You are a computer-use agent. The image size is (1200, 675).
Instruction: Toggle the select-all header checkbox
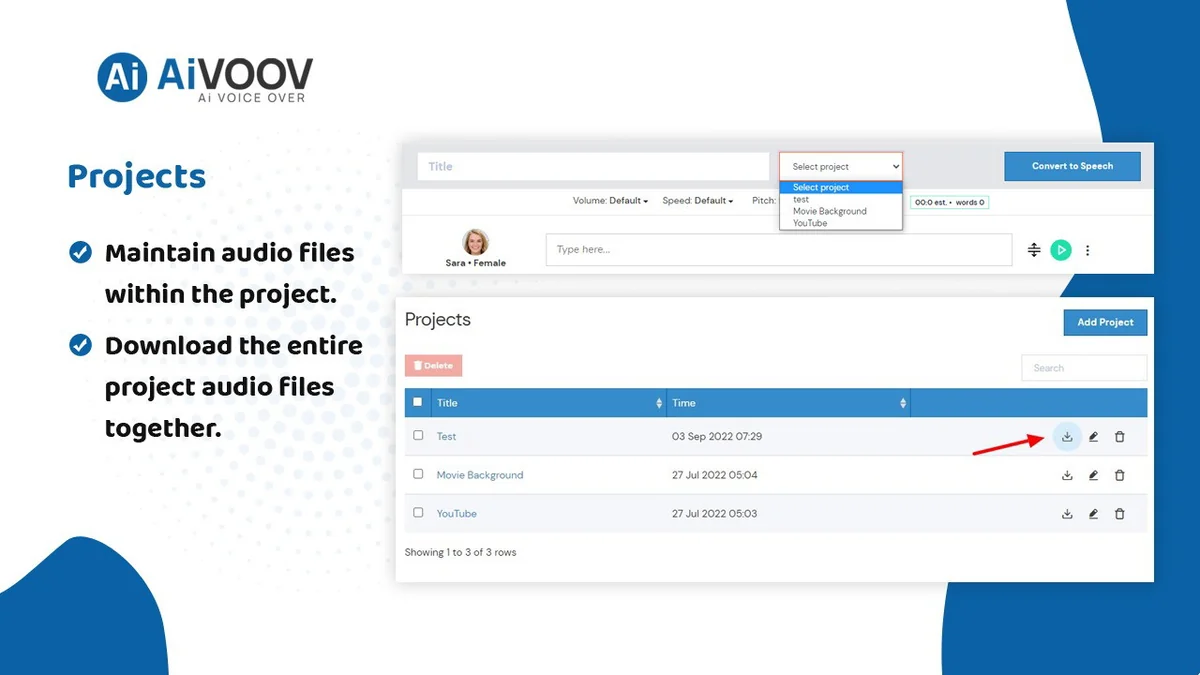click(x=418, y=402)
